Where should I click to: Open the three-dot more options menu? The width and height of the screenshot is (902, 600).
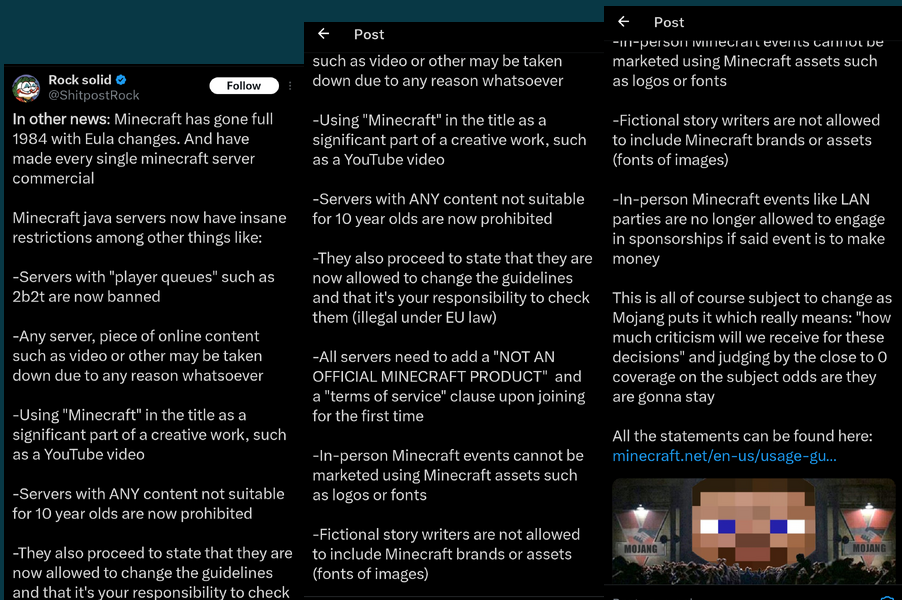click(x=290, y=86)
